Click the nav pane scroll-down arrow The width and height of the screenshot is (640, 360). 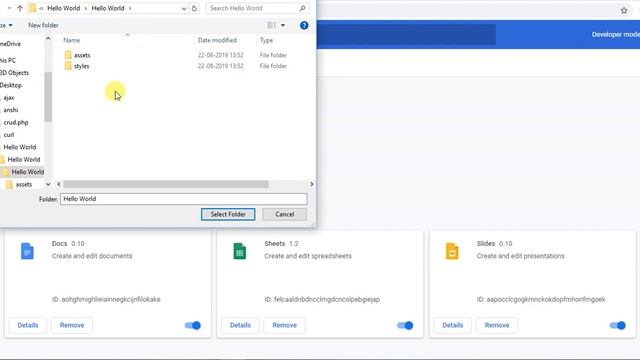tap(48, 184)
